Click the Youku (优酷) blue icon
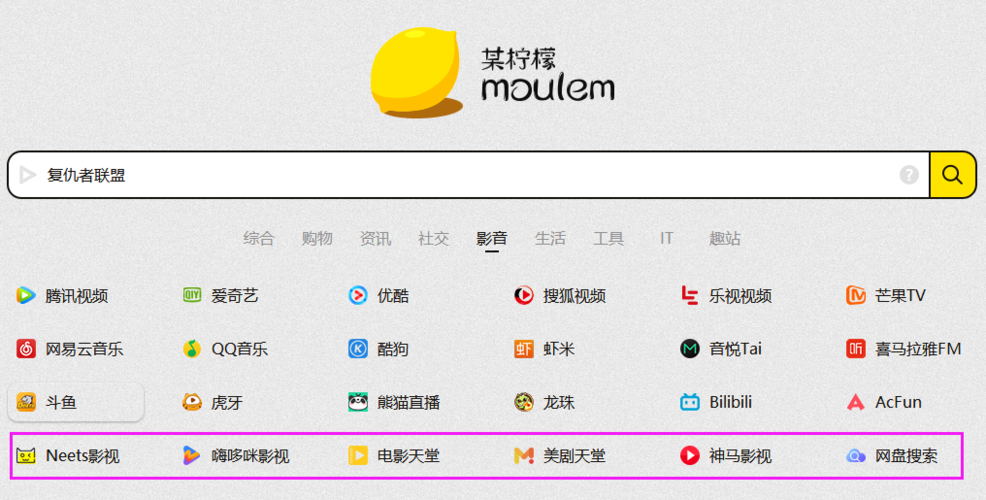 click(x=358, y=295)
